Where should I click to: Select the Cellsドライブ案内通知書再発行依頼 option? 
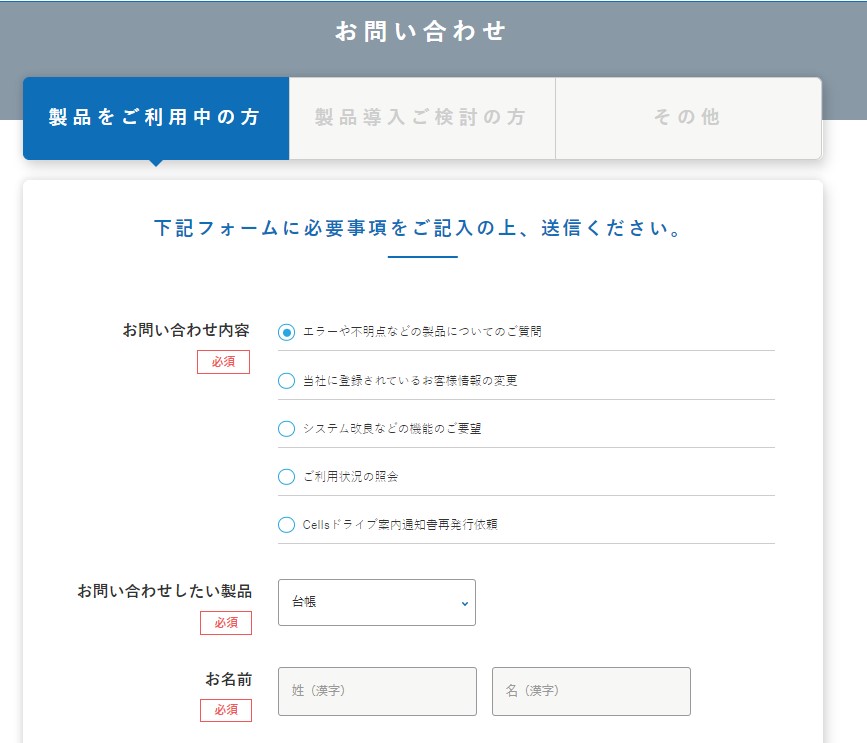click(285, 524)
